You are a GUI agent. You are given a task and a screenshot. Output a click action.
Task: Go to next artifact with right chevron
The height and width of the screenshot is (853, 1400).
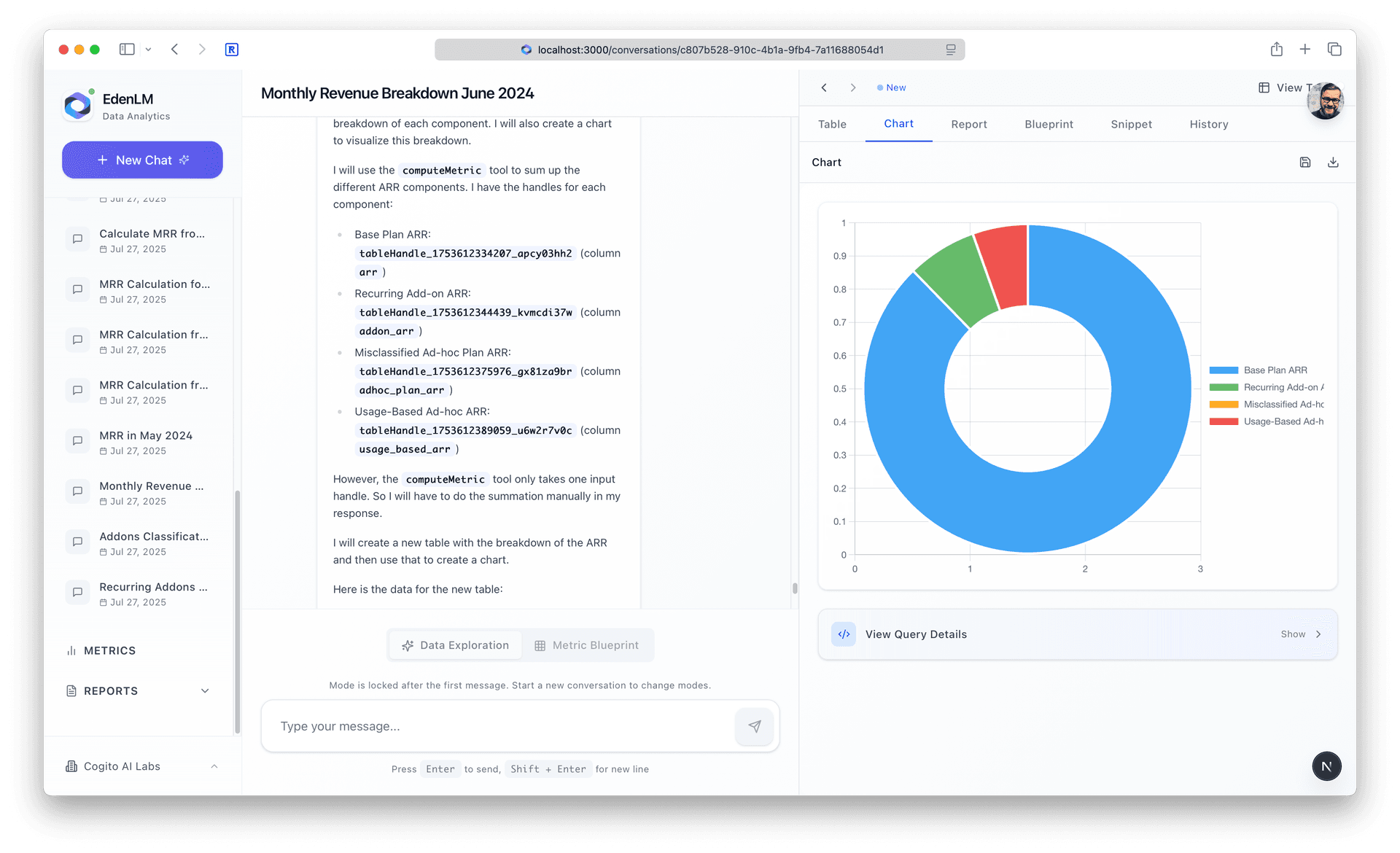coord(852,87)
